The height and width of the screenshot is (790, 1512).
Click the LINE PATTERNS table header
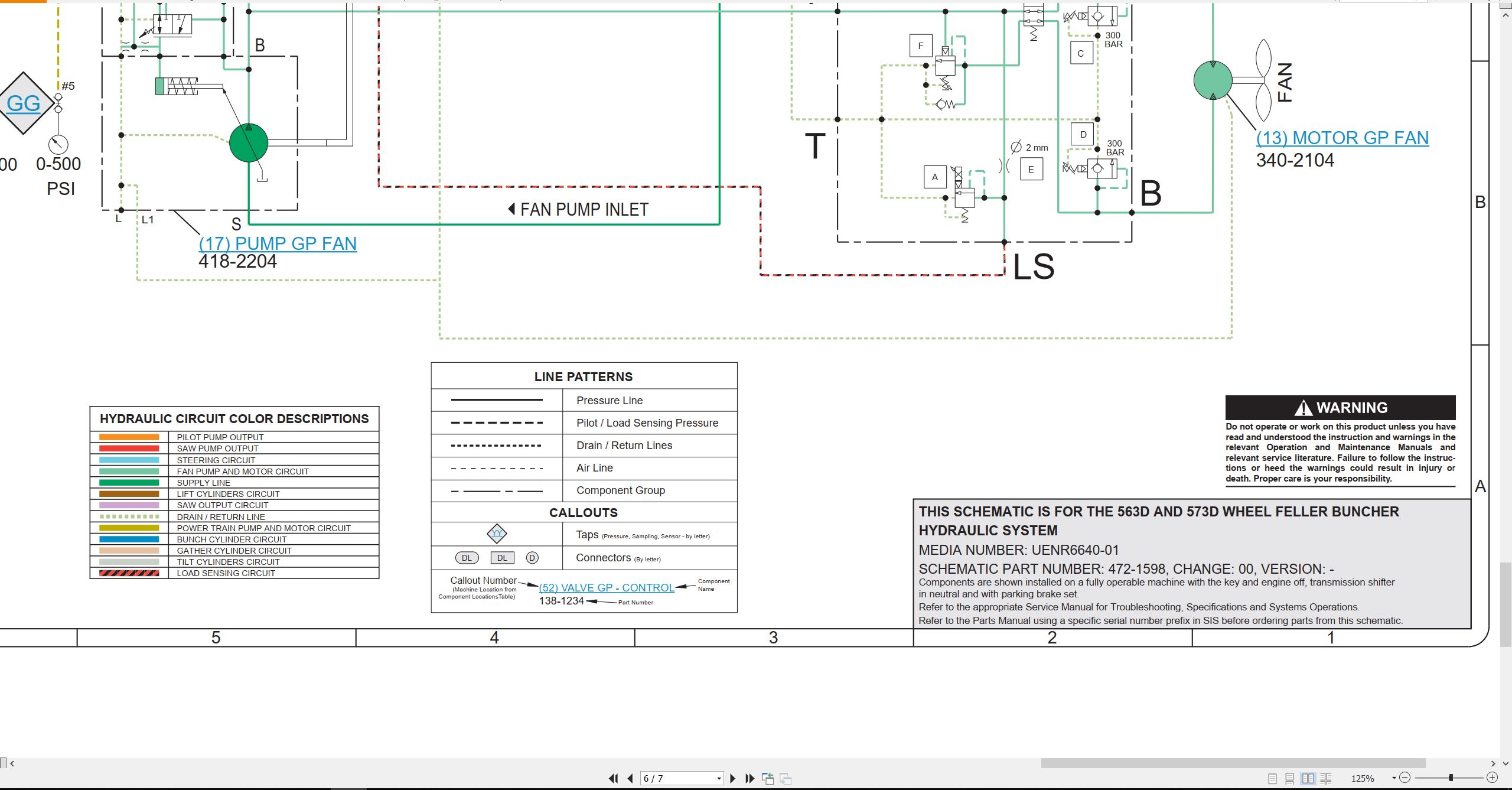(x=584, y=377)
